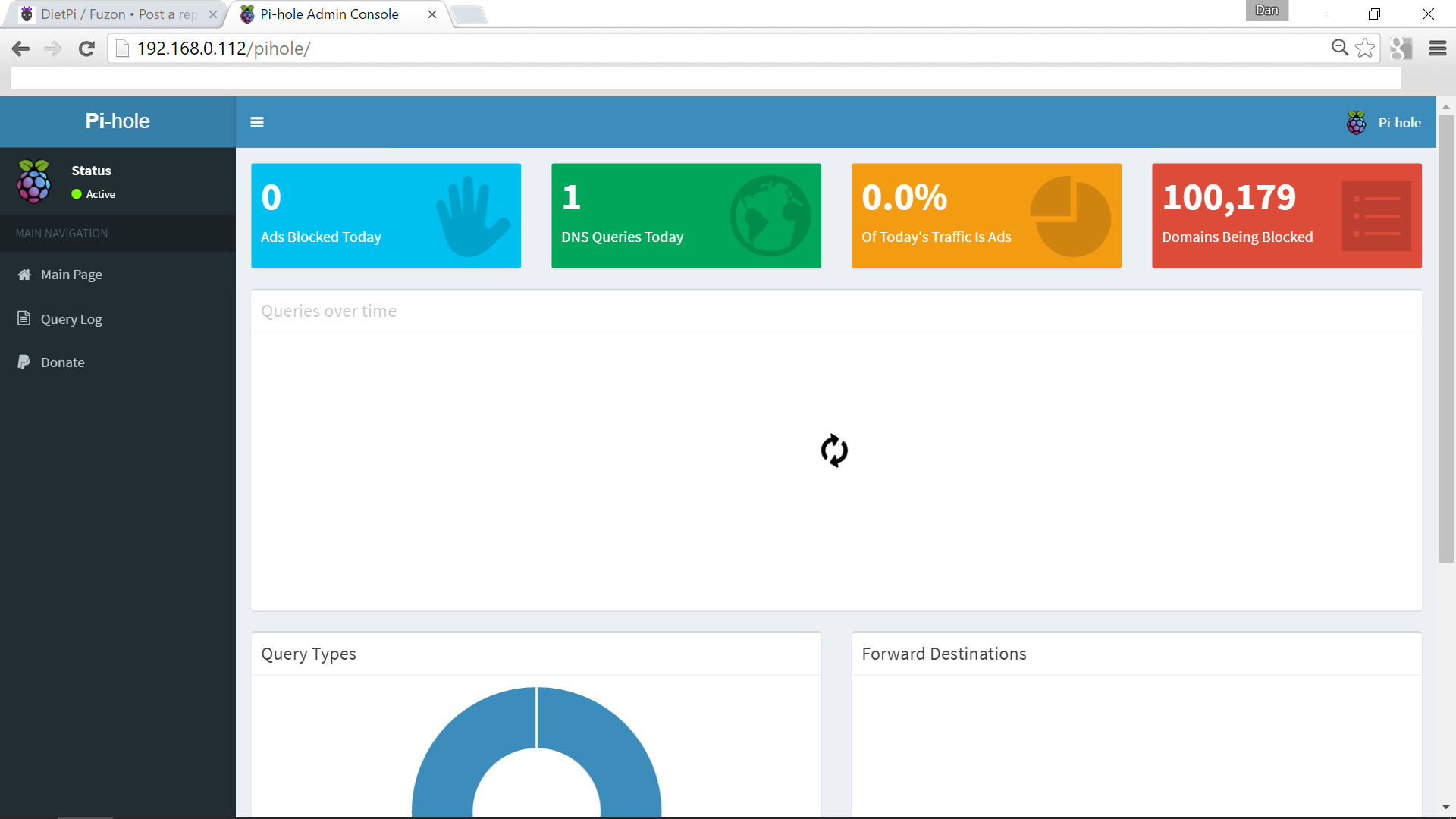Click the raspberry logo beside Status

[34, 182]
